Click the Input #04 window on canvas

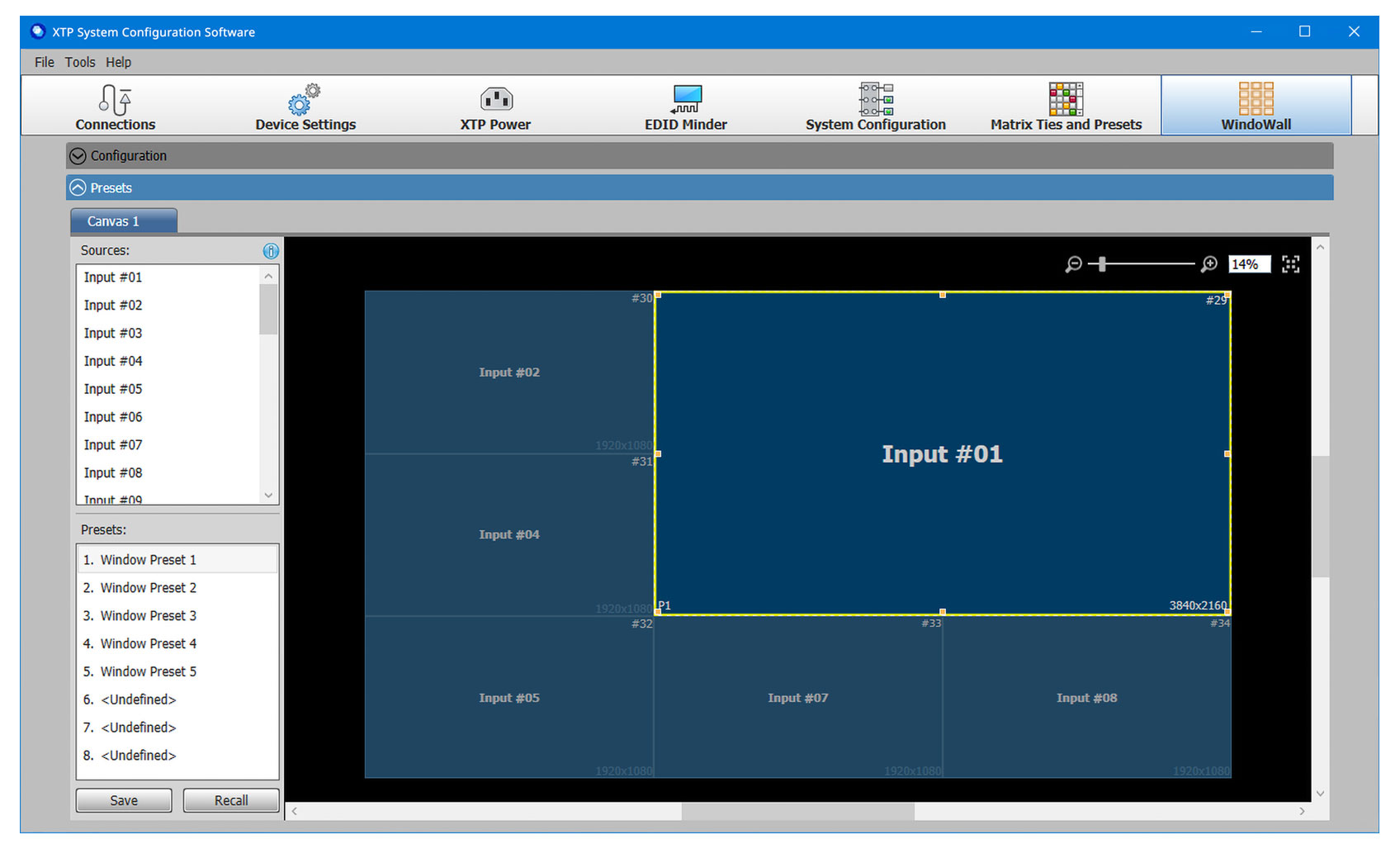509,535
